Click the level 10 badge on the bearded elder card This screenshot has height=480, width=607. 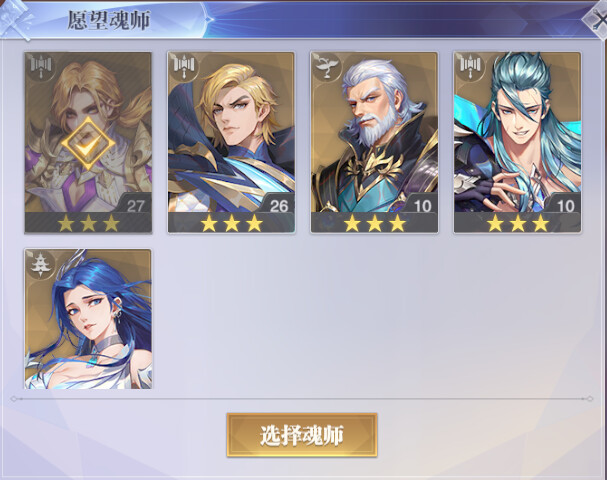click(422, 205)
